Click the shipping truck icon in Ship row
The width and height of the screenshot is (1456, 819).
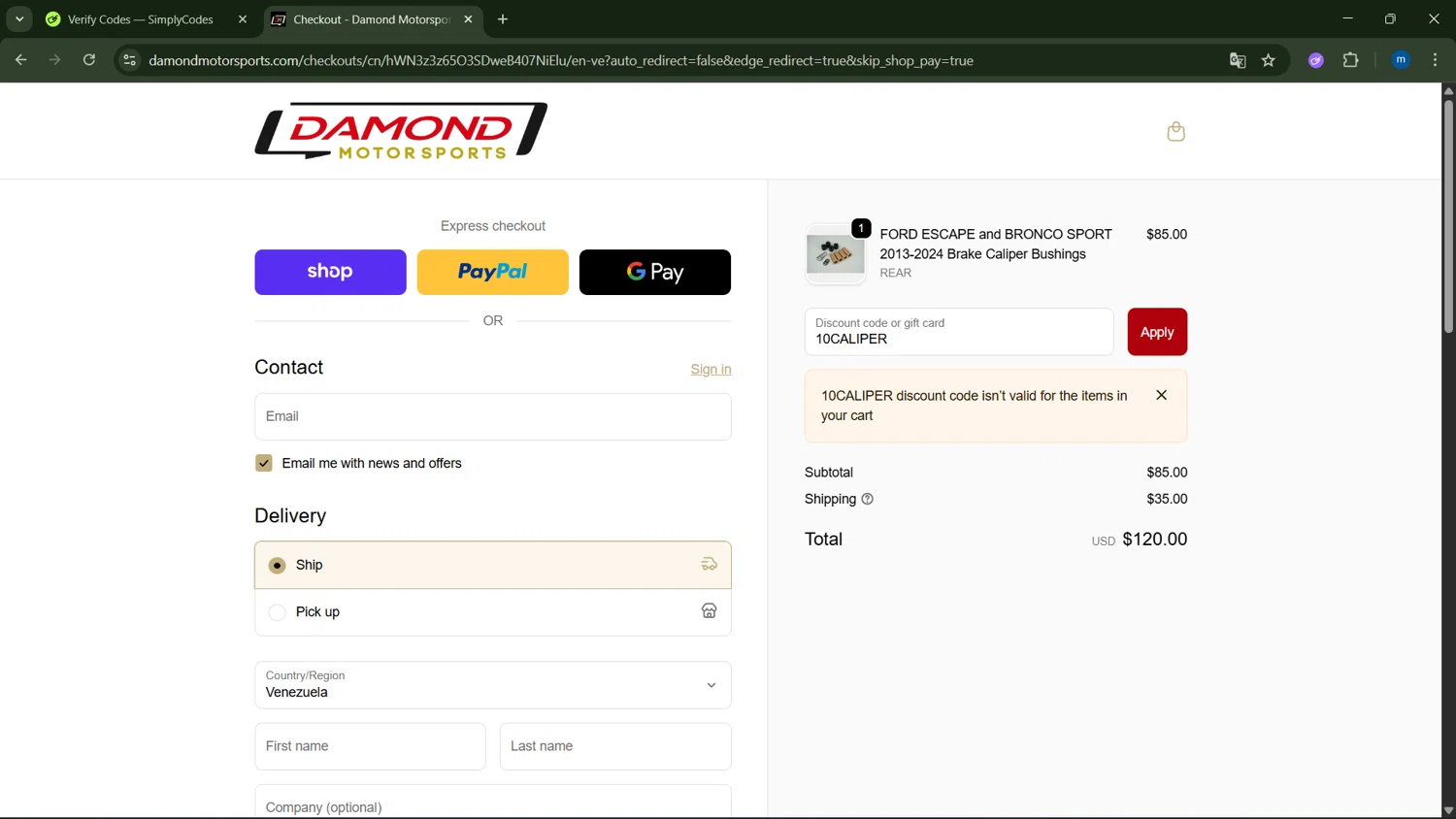click(710, 565)
